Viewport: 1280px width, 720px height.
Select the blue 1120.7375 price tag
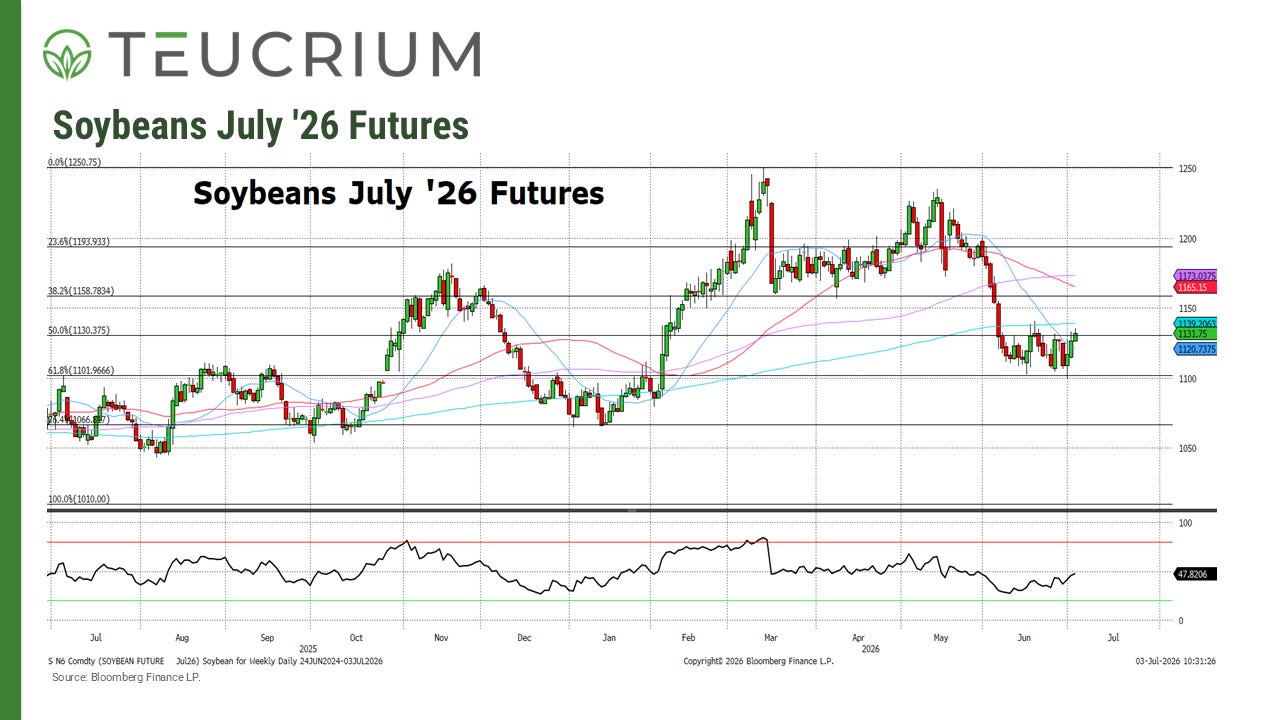[x=1194, y=349]
